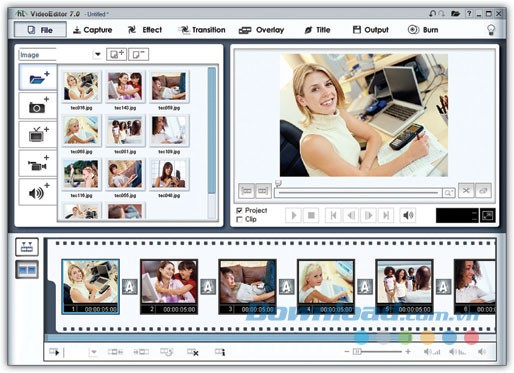Image resolution: width=514 pixels, height=373 pixels.
Task: Click the split clip X icon in preview
Action: pyautogui.click(x=466, y=190)
